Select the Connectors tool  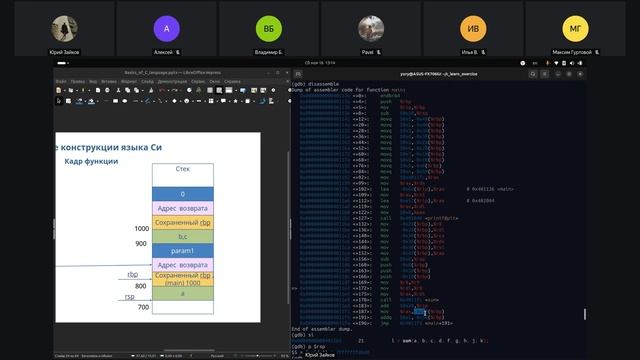click(161, 101)
